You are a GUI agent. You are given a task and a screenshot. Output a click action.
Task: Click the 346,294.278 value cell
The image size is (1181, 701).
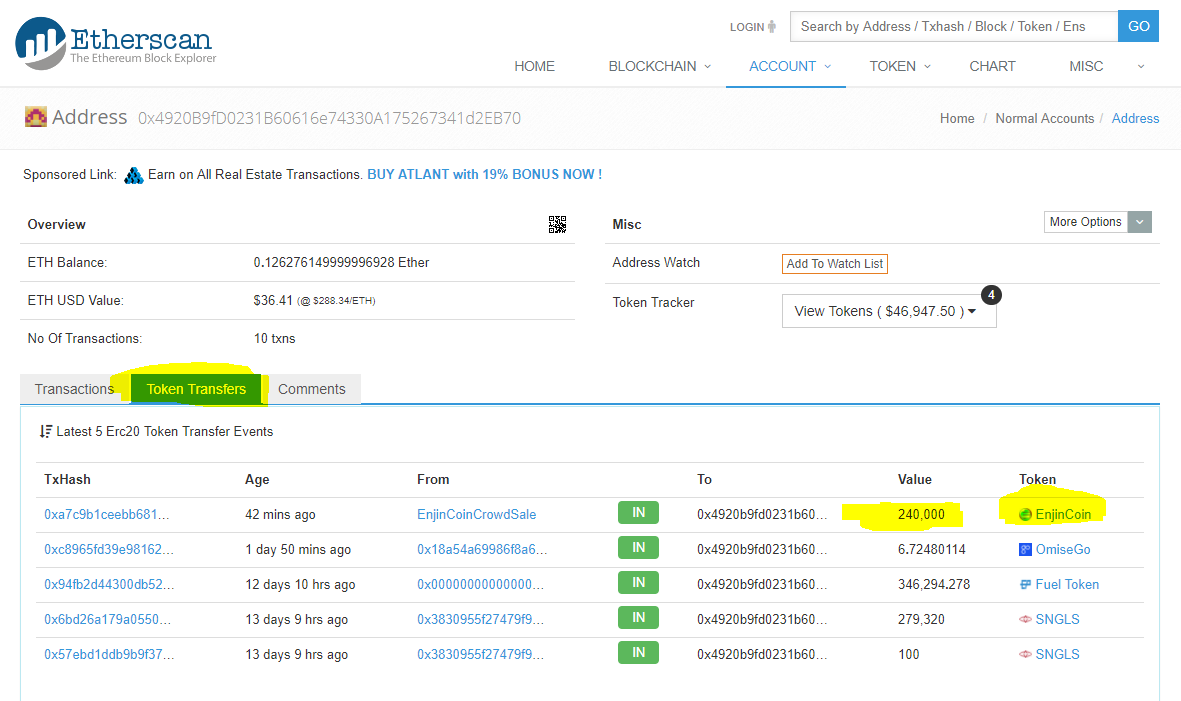(x=933, y=584)
